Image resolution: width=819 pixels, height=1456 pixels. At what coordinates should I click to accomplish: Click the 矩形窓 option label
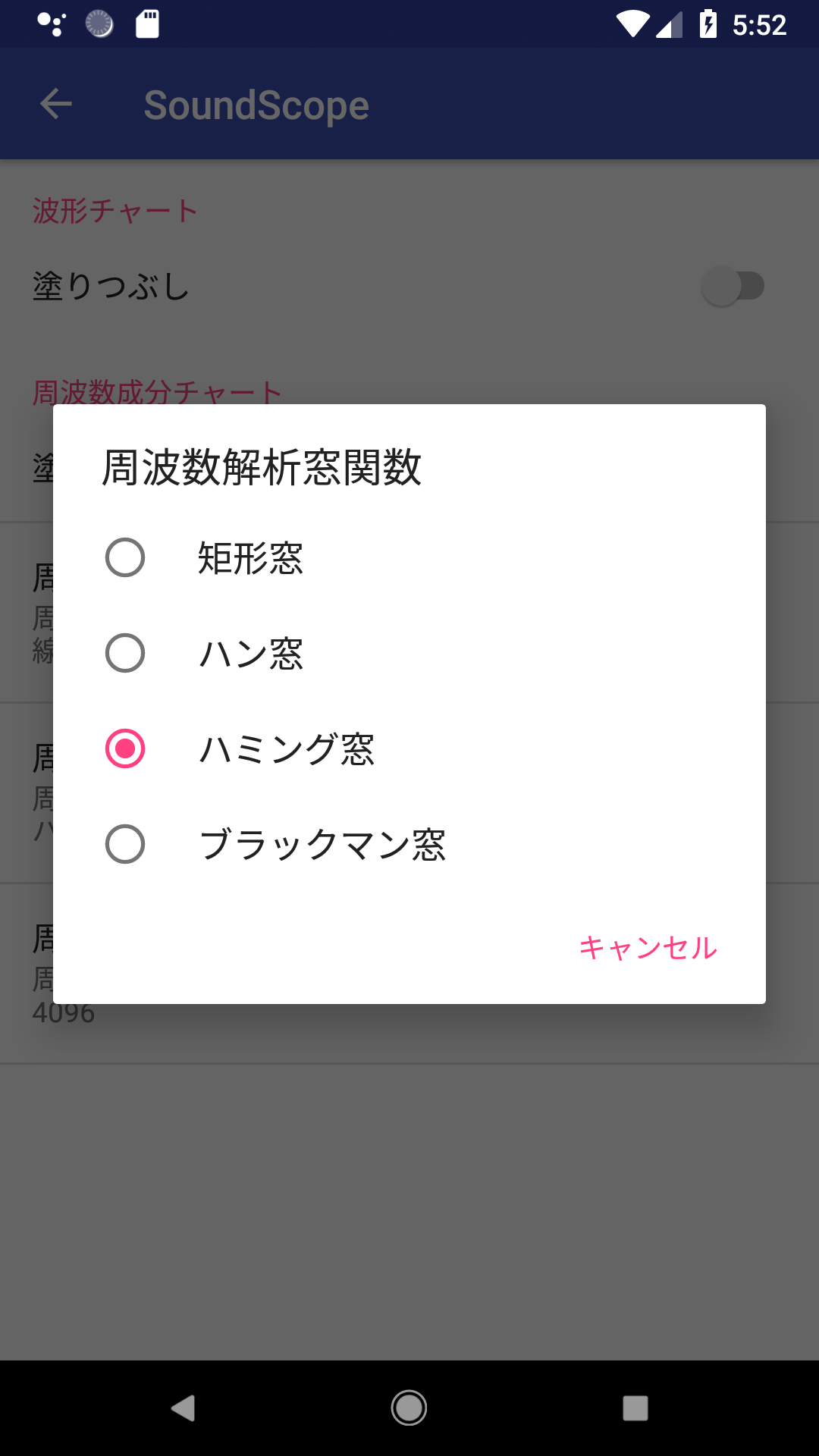click(250, 558)
